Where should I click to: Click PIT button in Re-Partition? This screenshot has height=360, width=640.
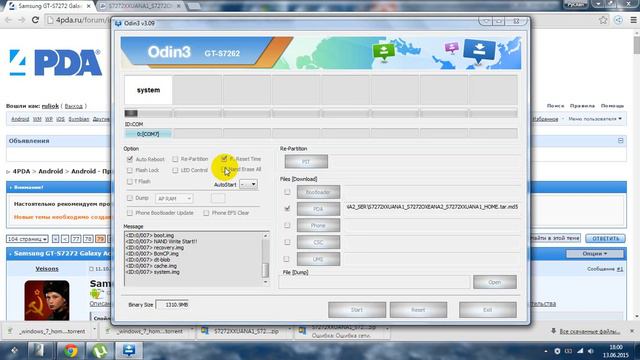point(306,162)
